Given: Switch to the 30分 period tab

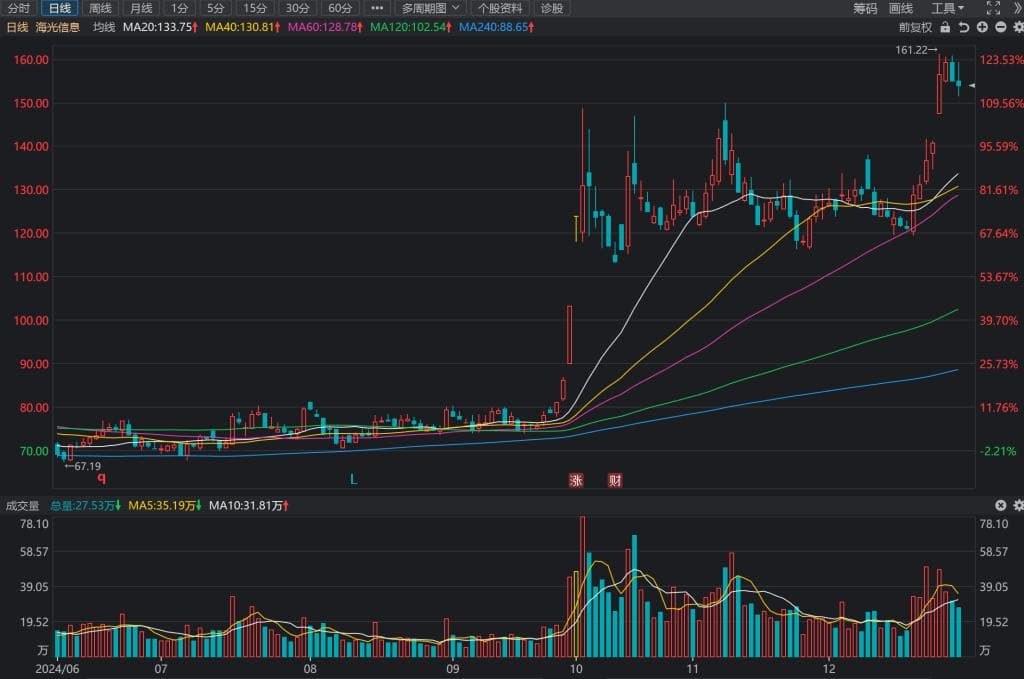Looking at the screenshot, I should [297, 8].
